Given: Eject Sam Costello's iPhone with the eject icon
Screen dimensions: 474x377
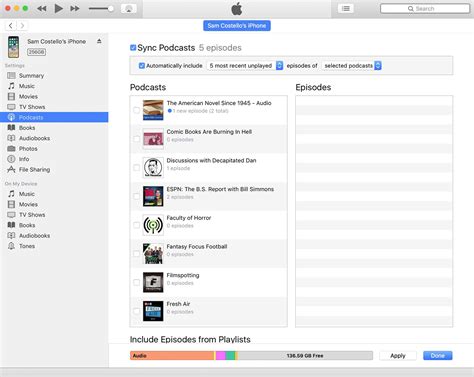Looking at the screenshot, I should pyautogui.click(x=99, y=41).
